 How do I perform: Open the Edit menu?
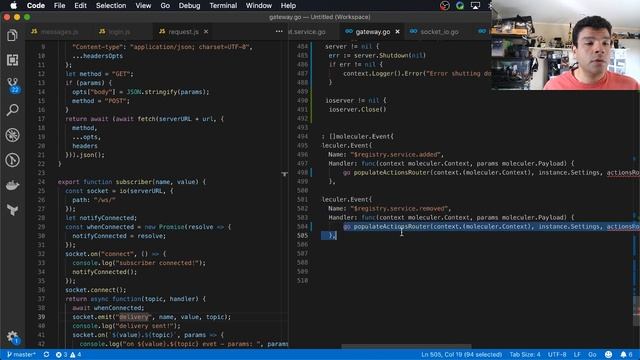(x=80, y=6)
